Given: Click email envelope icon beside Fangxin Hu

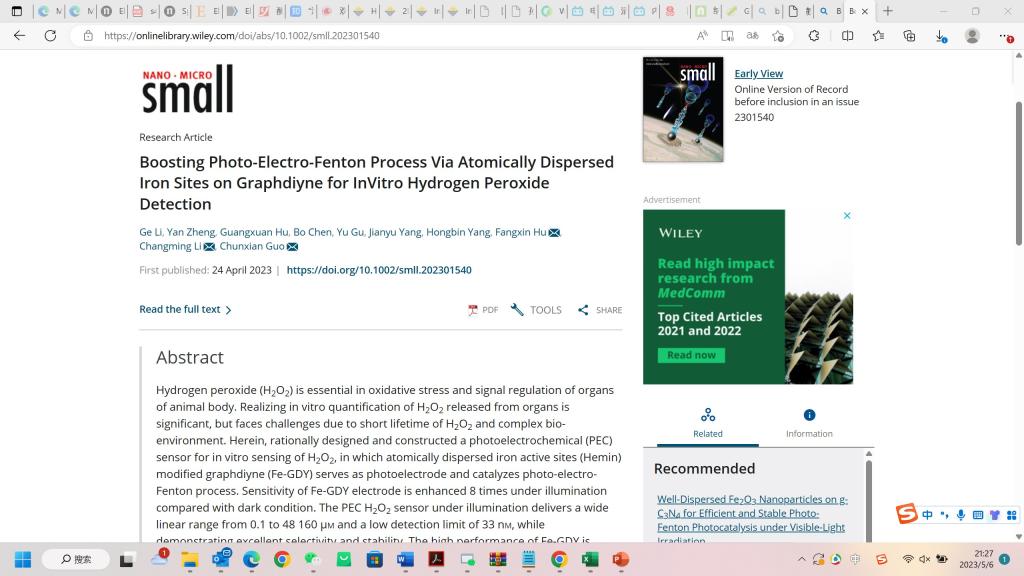Looking at the screenshot, I should (554, 232).
